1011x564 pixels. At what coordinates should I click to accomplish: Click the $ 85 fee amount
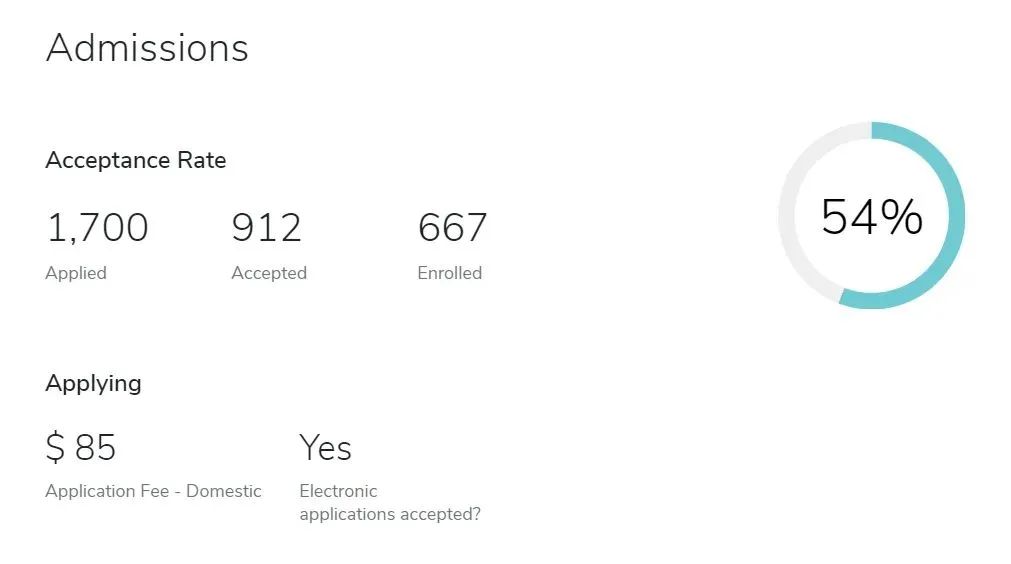pyautogui.click(x=81, y=447)
